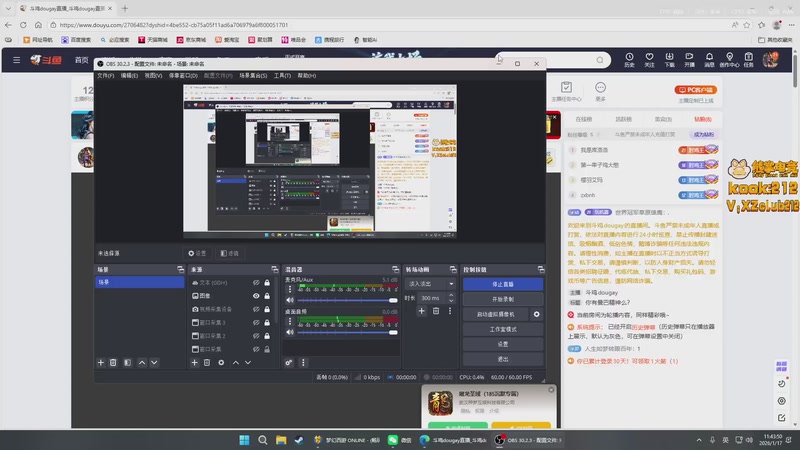Open Douyu viewing history icon
800x450 pixels.
click(x=629, y=60)
